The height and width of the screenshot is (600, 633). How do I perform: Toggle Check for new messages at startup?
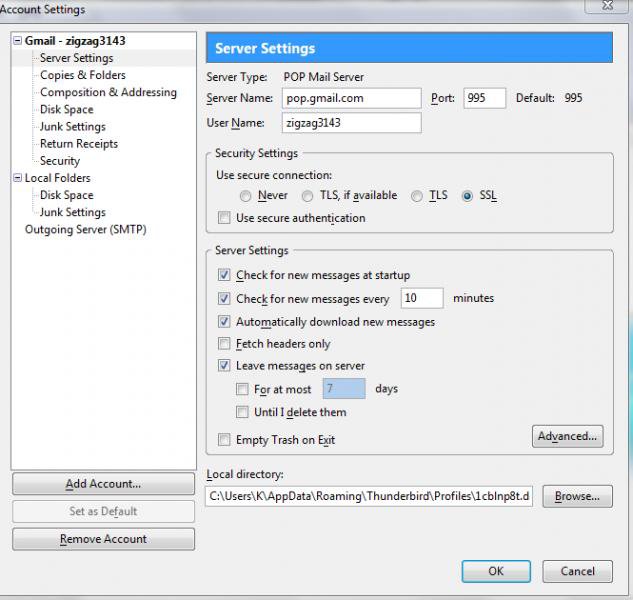click(x=224, y=275)
